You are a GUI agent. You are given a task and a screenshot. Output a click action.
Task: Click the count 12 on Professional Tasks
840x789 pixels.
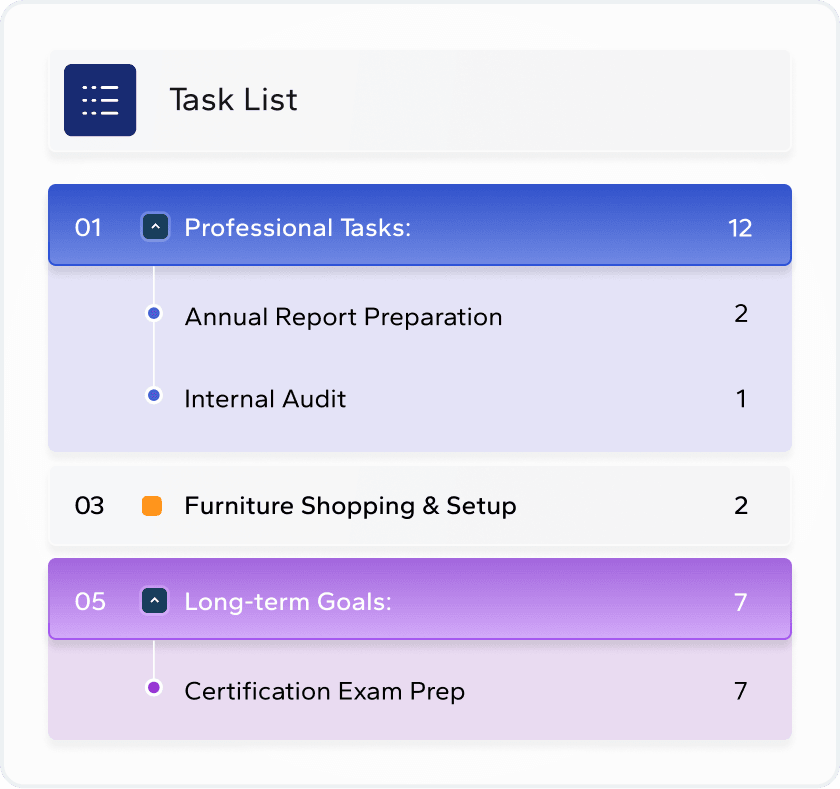coord(740,228)
